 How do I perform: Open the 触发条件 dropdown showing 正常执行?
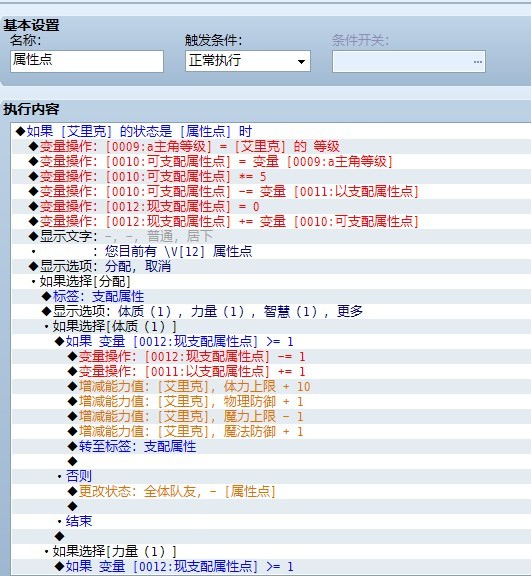(248, 61)
